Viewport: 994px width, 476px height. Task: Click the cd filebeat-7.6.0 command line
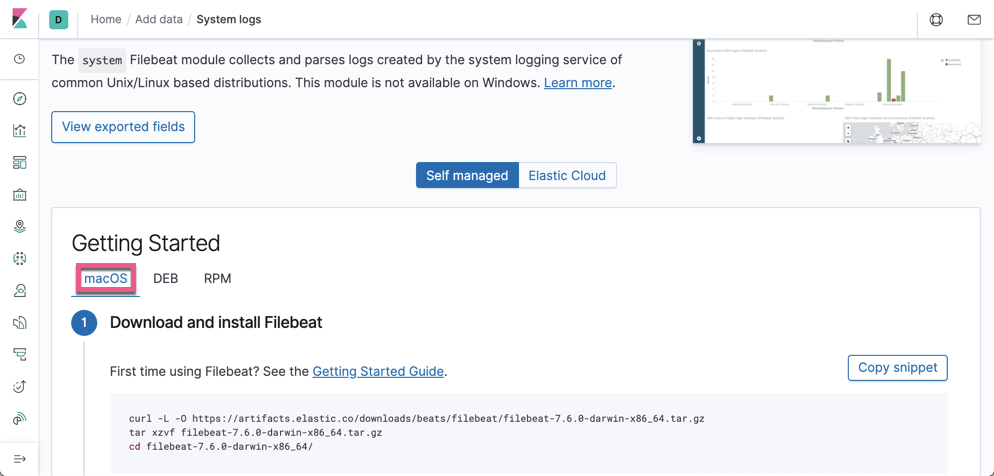coord(221,446)
